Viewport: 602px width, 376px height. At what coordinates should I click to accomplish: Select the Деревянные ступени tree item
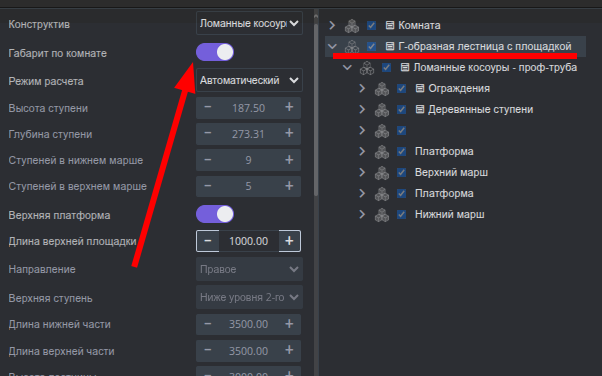coord(481,109)
